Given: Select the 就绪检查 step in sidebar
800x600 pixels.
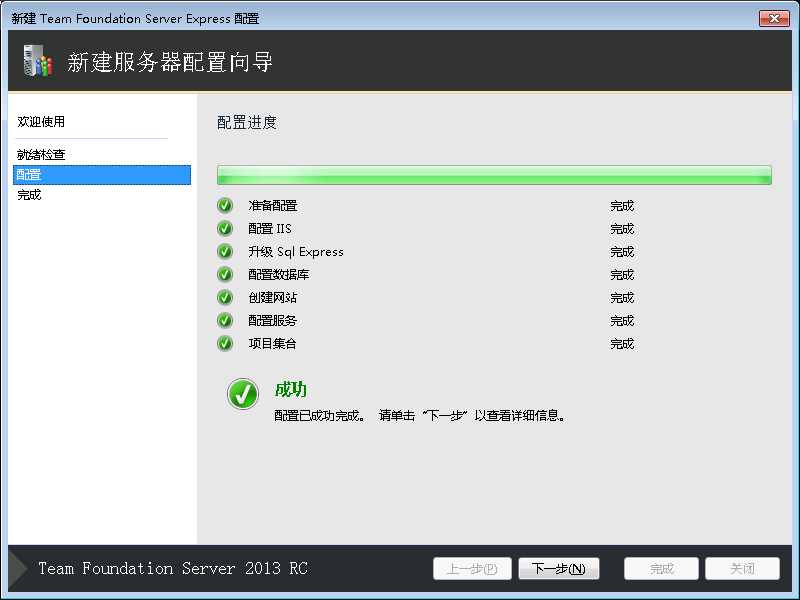Looking at the screenshot, I should coord(41,154).
